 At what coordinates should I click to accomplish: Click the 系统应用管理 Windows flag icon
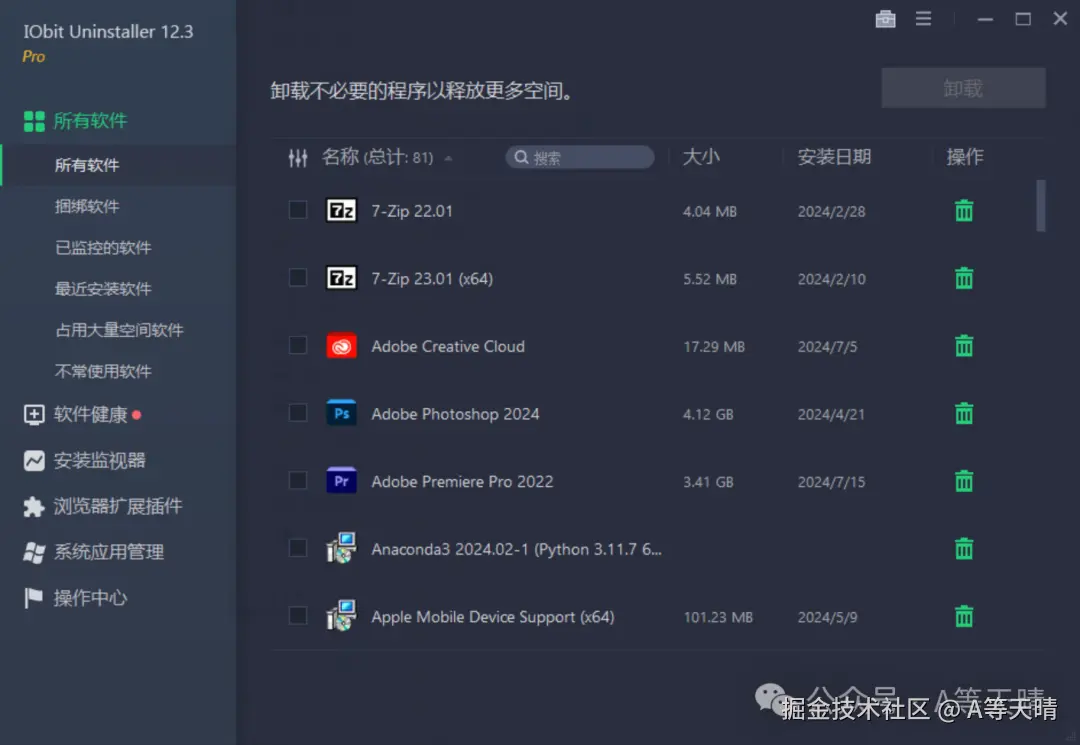[34, 552]
